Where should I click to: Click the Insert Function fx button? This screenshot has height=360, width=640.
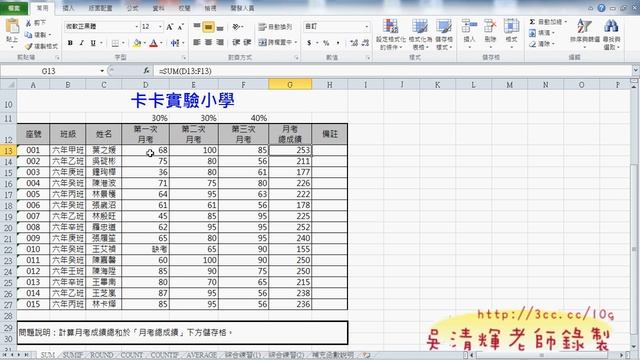coord(146,71)
